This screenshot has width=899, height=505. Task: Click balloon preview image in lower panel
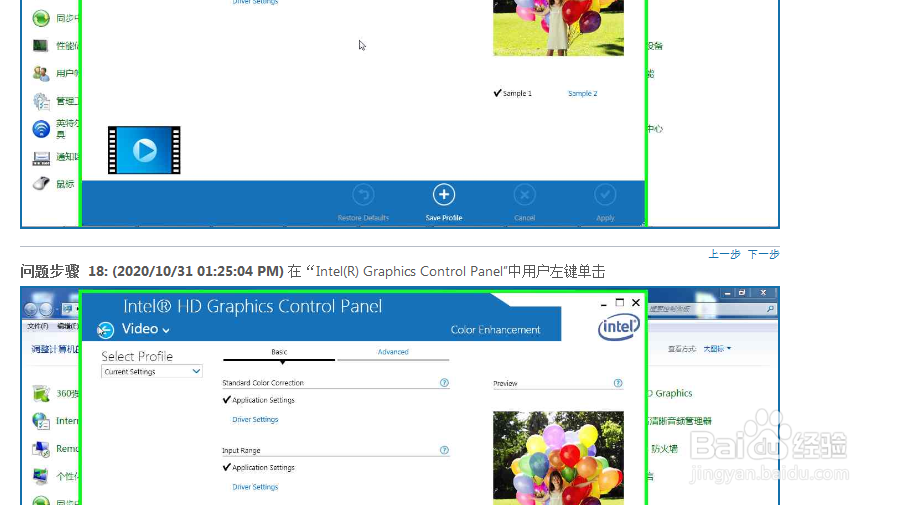click(x=558, y=457)
